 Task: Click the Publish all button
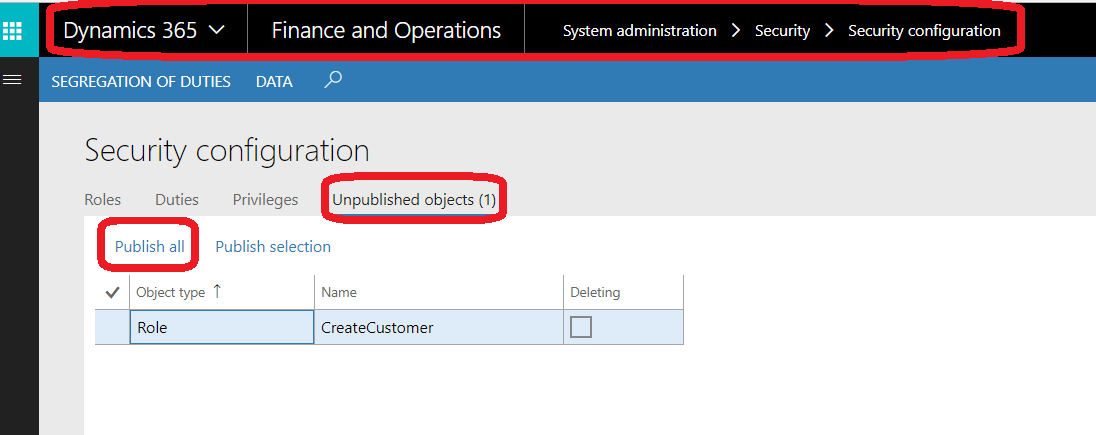[150, 246]
